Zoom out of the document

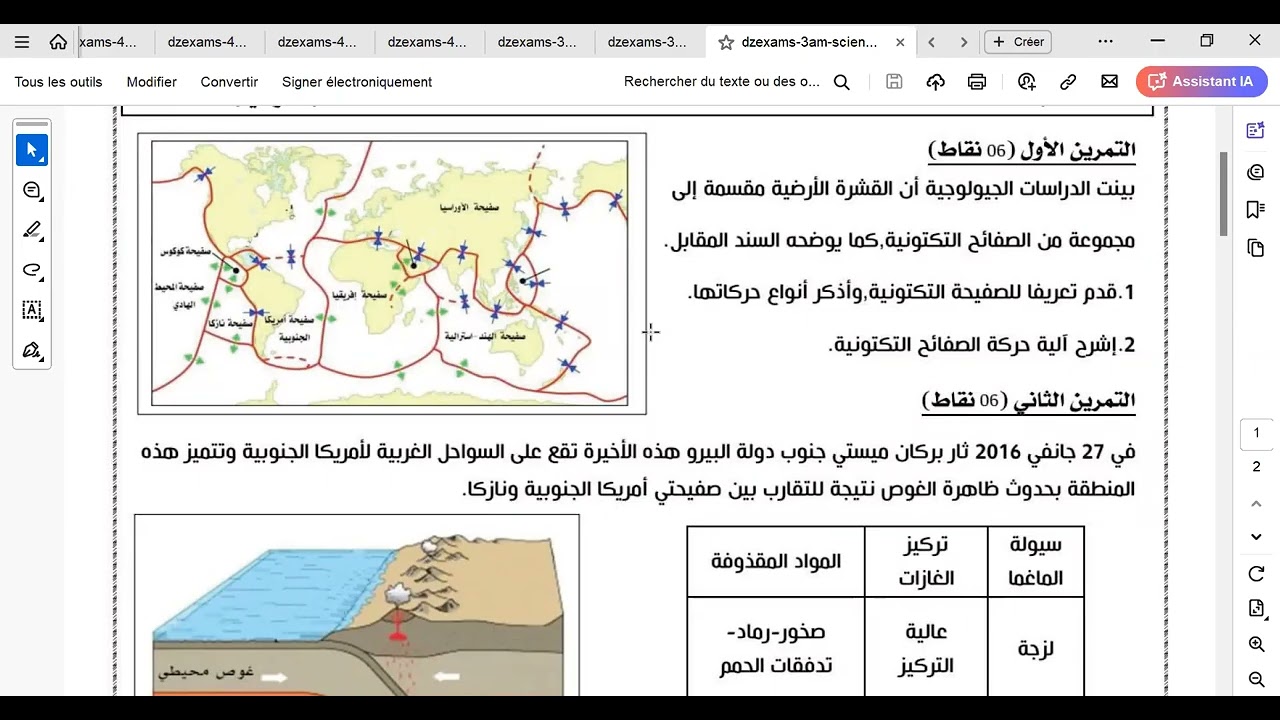1257,680
